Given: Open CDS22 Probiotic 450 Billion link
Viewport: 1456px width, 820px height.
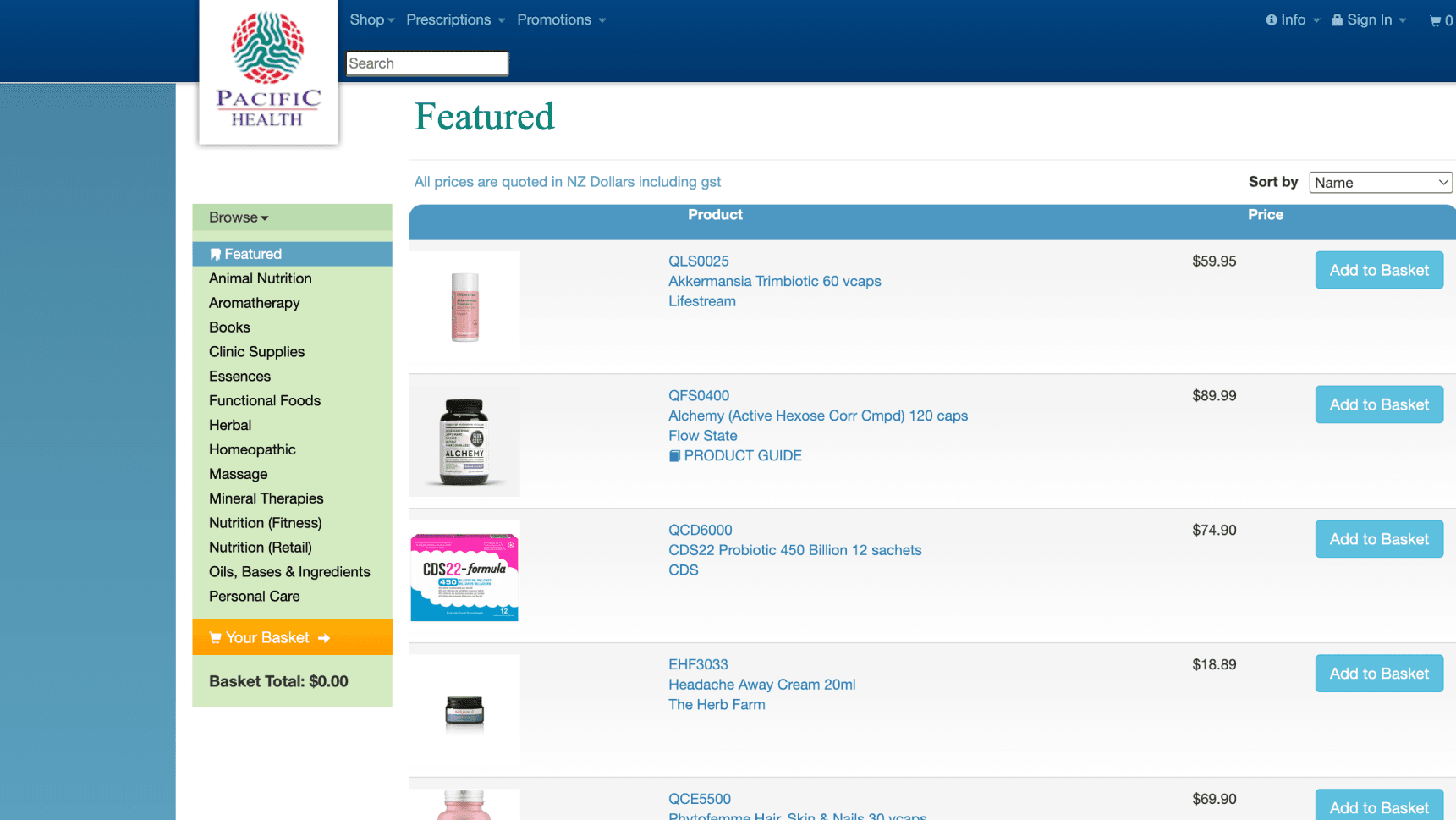Looking at the screenshot, I should [x=794, y=551].
